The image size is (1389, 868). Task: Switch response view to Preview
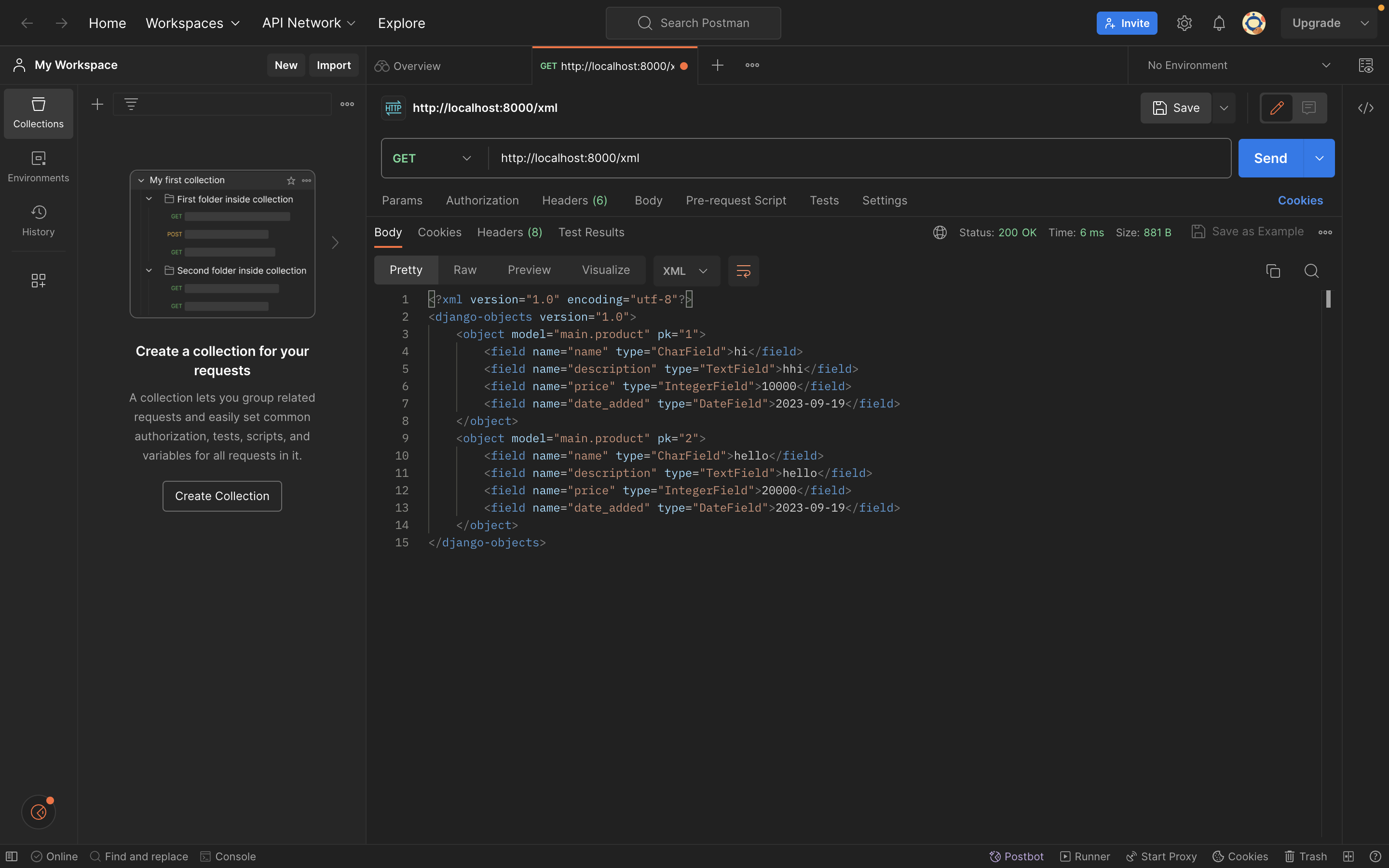click(528, 270)
